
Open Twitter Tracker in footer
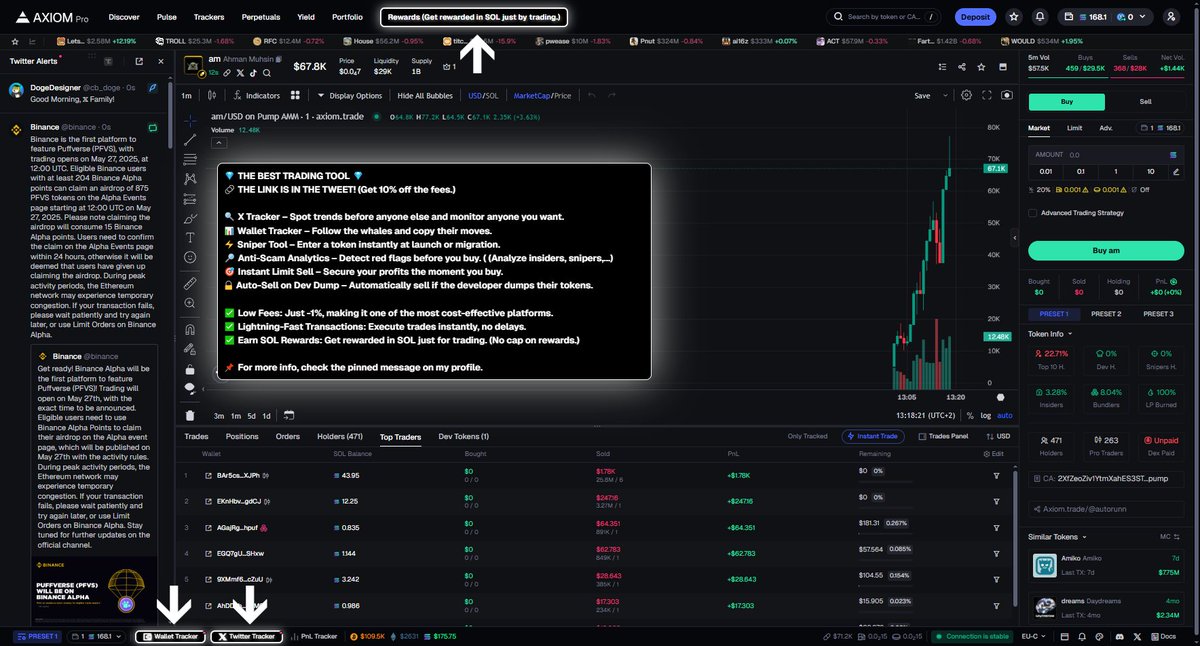(x=246, y=636)
